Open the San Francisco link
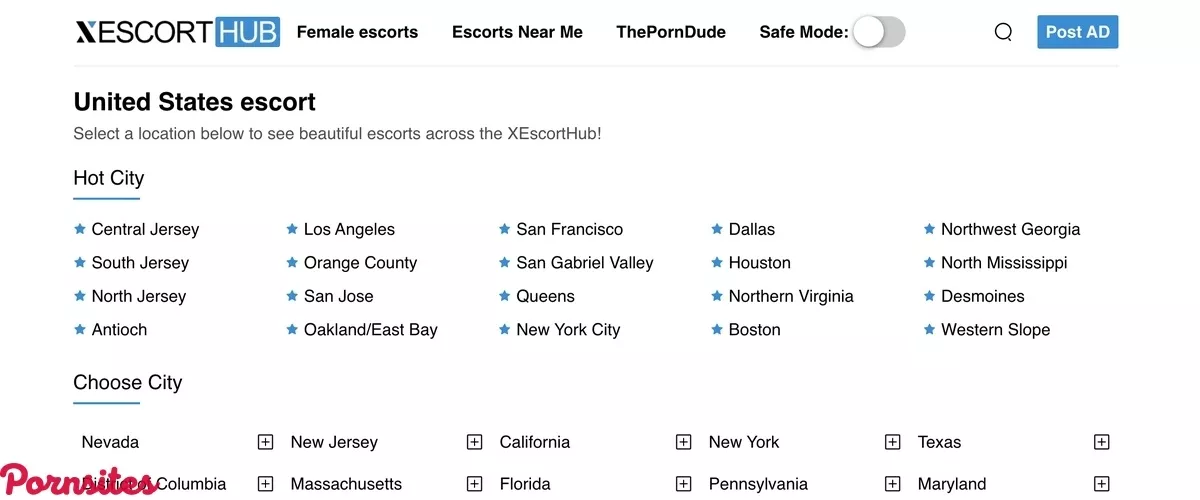Screen dimensions: 1200x500 (x=569, y=229)
